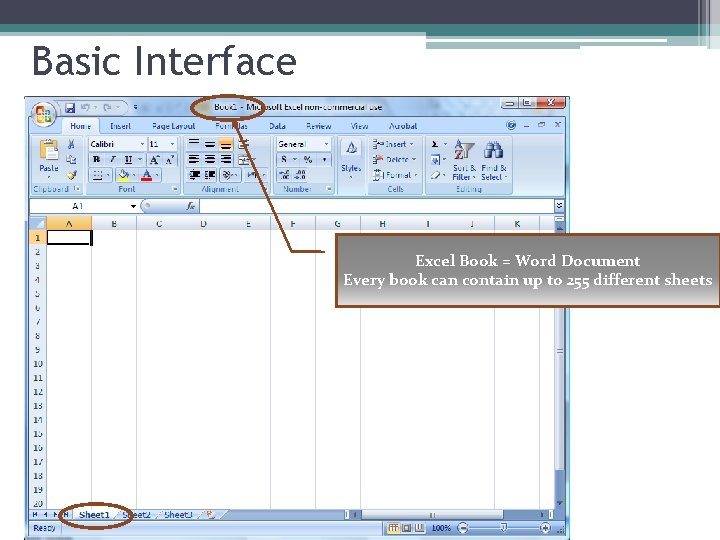Toggle Italic formatting
The height and width of the screenshot is (540, 720).
(x=112, y=159)
